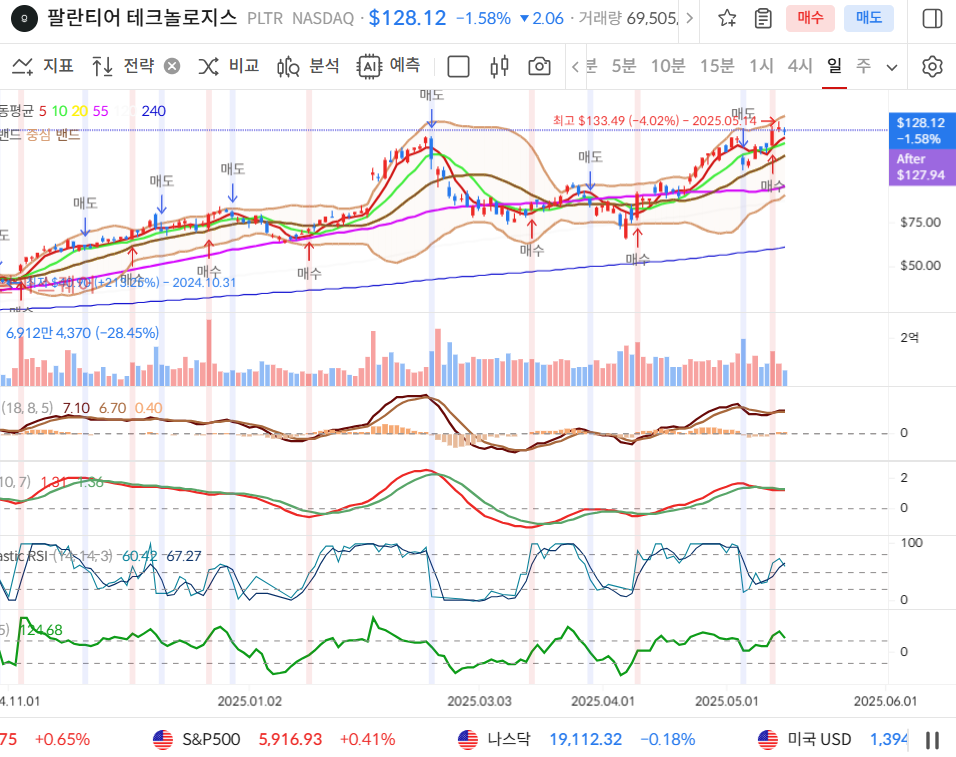Click the 2025.03.03 date axis label
This screenshot has height=757, width=956.
[479, 701]
